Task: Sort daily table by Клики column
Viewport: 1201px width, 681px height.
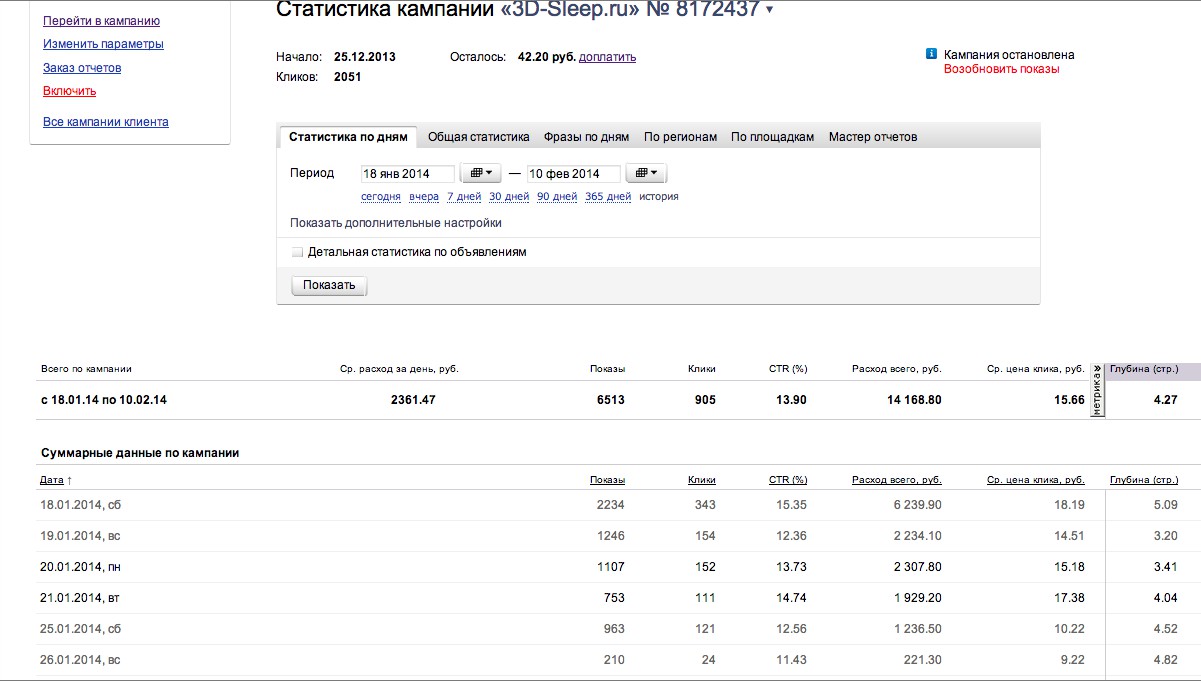Action: pos(702,480)
